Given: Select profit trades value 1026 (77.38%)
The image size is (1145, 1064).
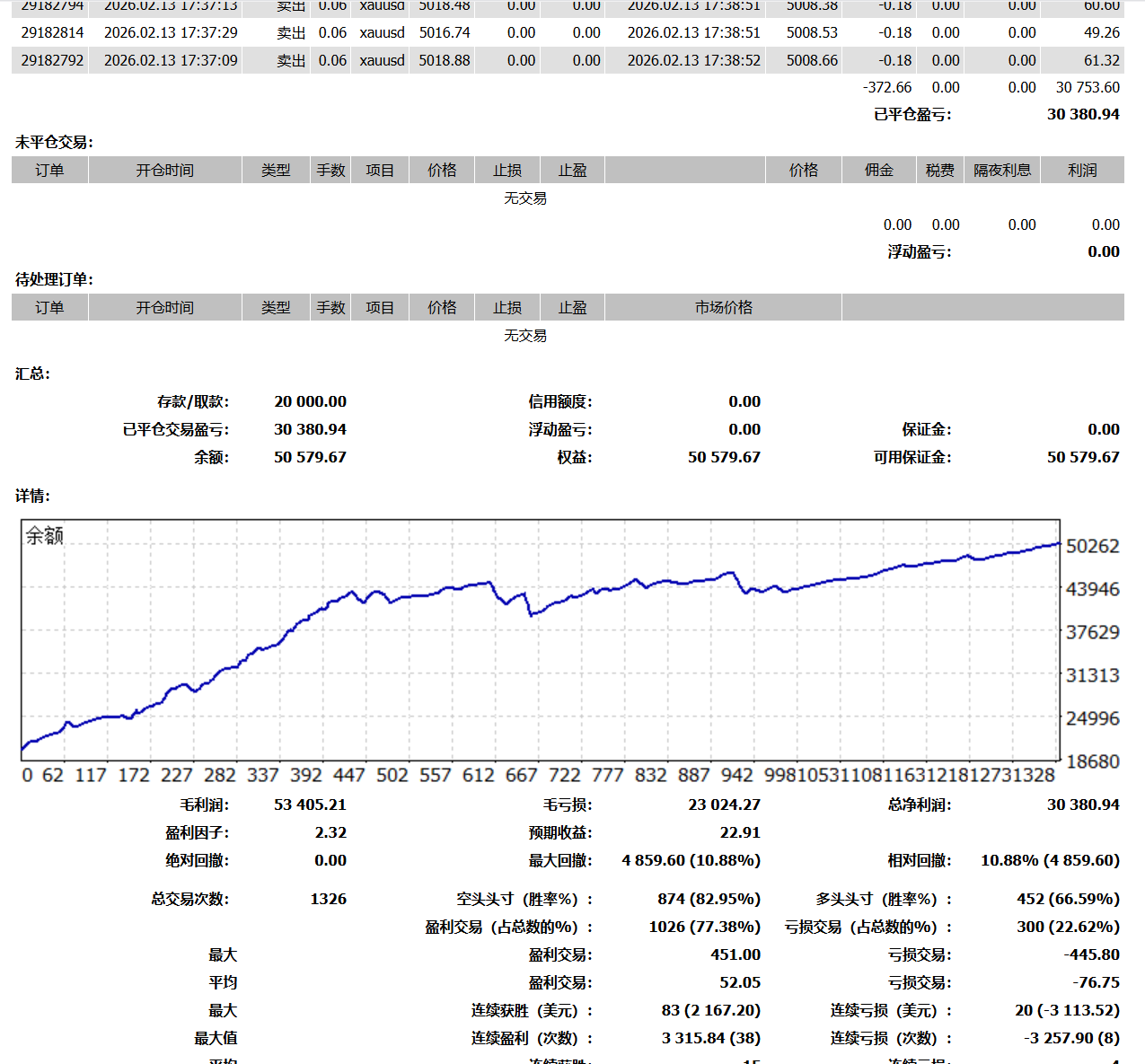Looking at the screenshot, I should (x=704, y=927).
